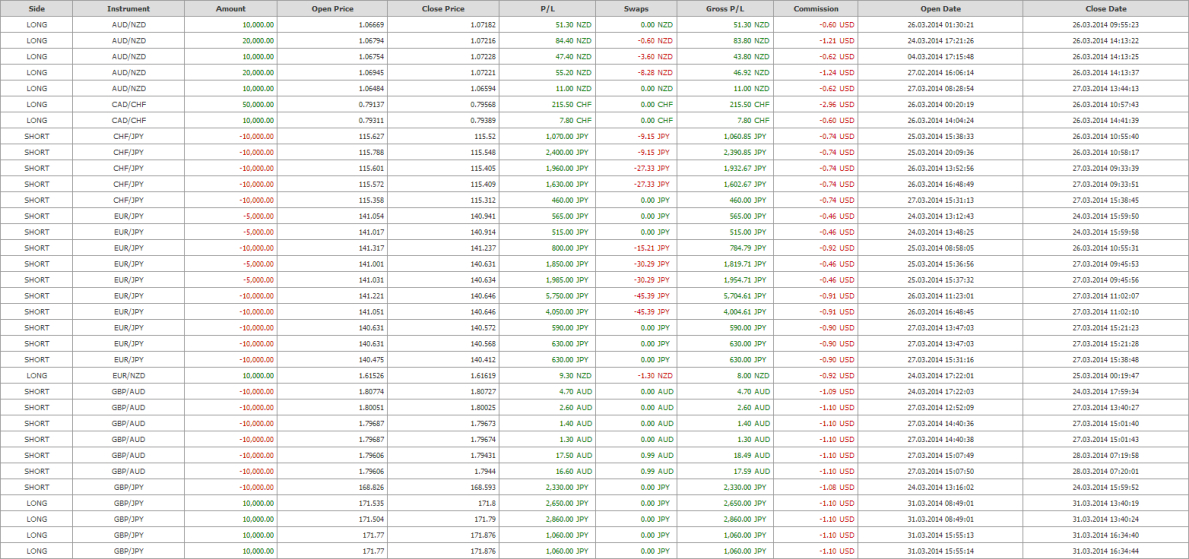Select close date 27.03.2014 15:21:28
This screenshot has height=559, width=1189.
[1106, 344]
